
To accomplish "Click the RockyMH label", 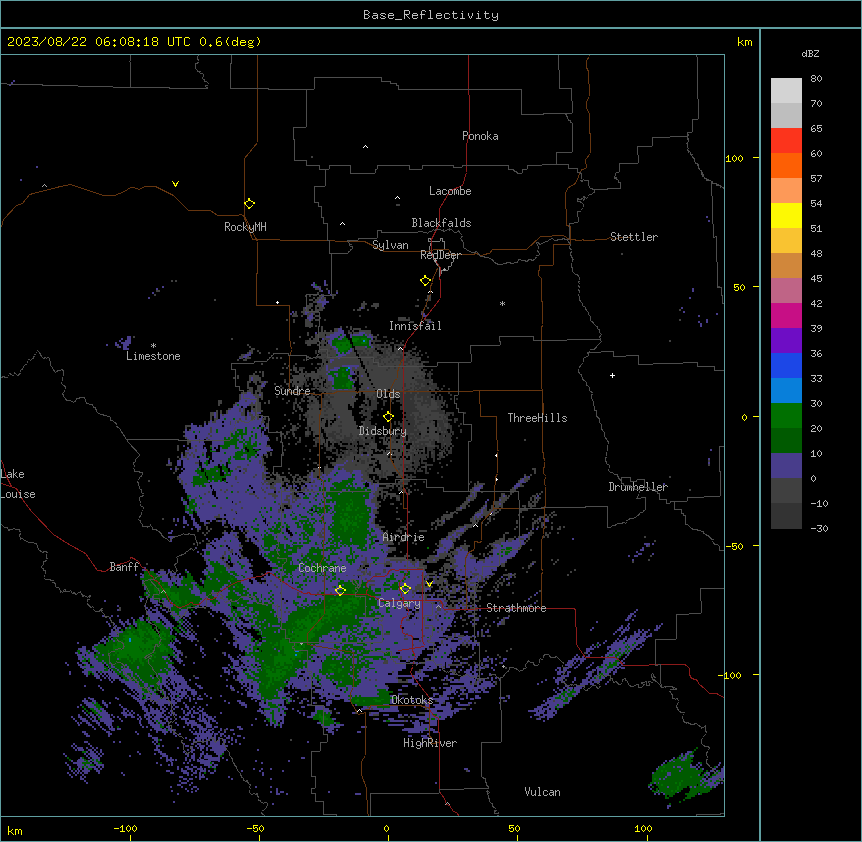I will [245, 227].
